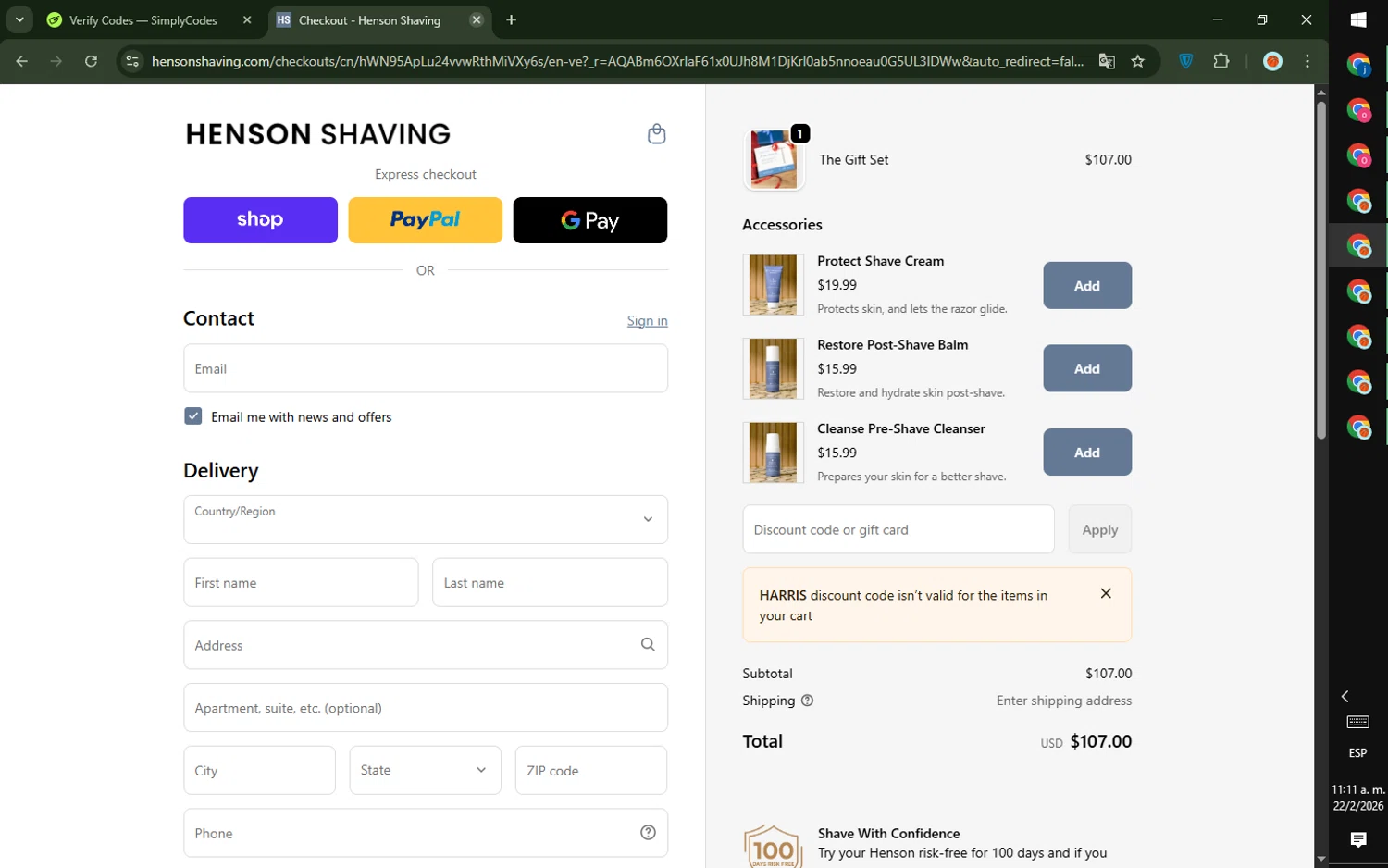
Task: Open the Windows notification center icon
Action: [1358, 839]
